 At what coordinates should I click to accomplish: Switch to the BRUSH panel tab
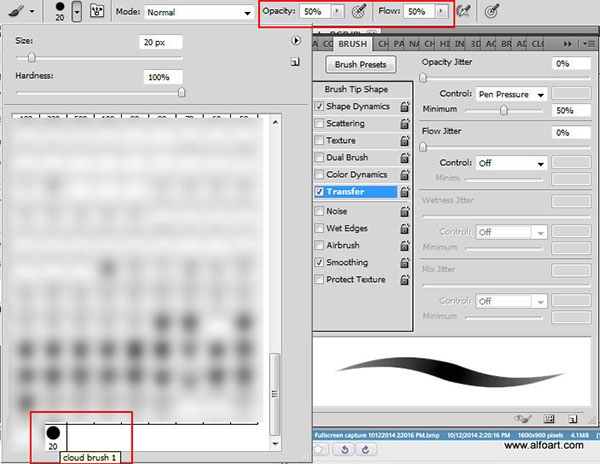tap(352, 44)
